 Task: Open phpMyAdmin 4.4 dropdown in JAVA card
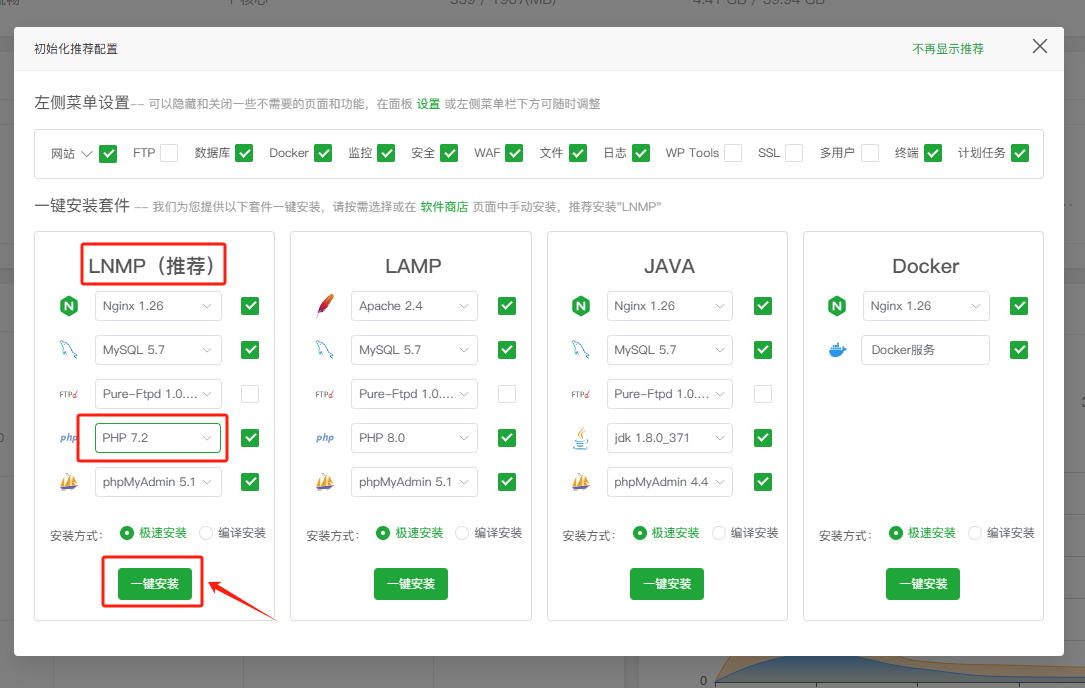[669, 482]
